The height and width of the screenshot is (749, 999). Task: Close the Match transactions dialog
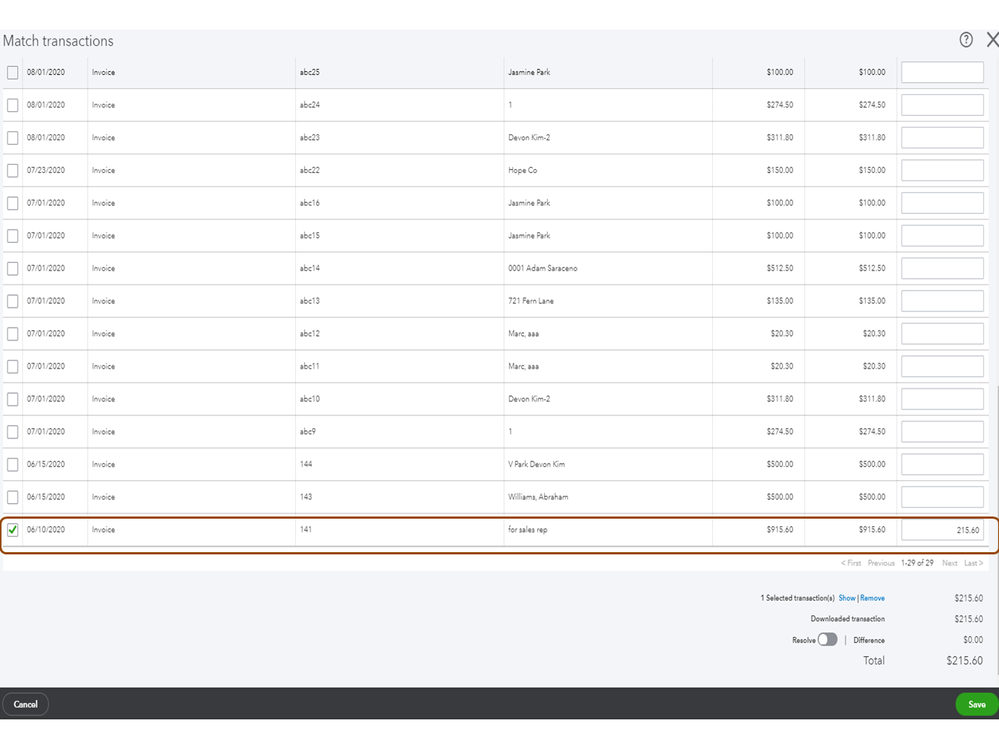[992, 40]
